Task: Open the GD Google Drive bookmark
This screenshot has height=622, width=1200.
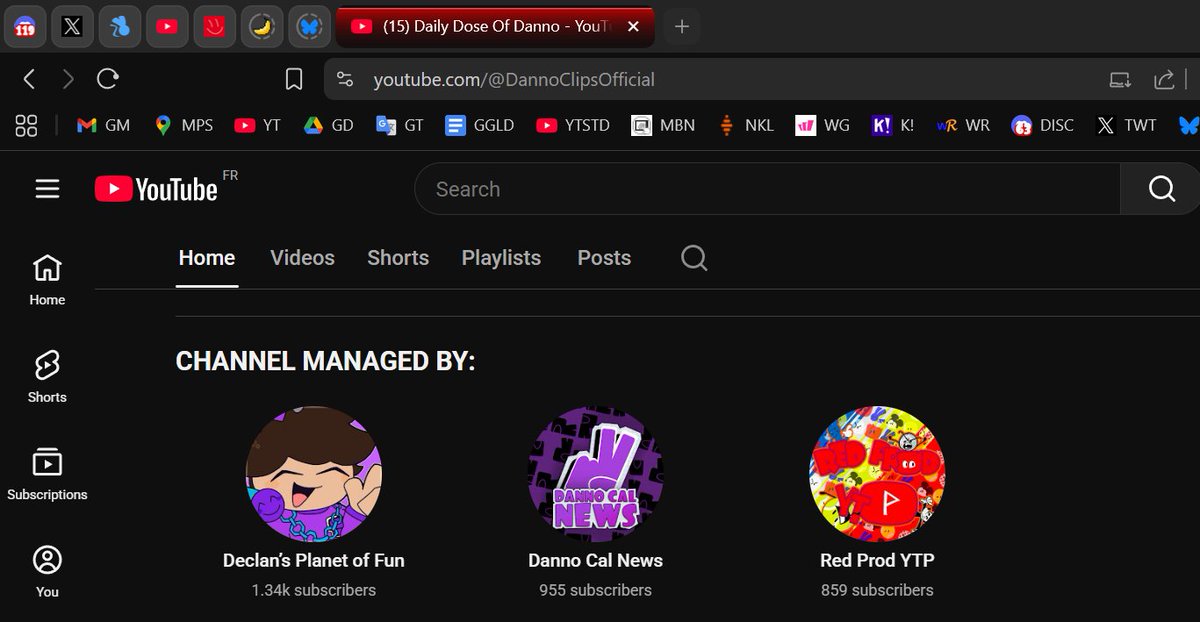Action: [328, 125]
